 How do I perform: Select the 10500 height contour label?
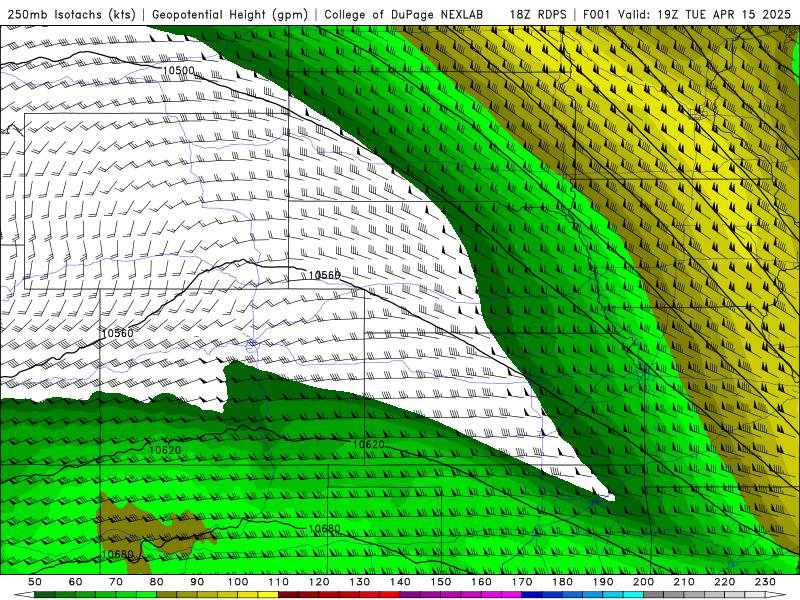pos(178,70)
